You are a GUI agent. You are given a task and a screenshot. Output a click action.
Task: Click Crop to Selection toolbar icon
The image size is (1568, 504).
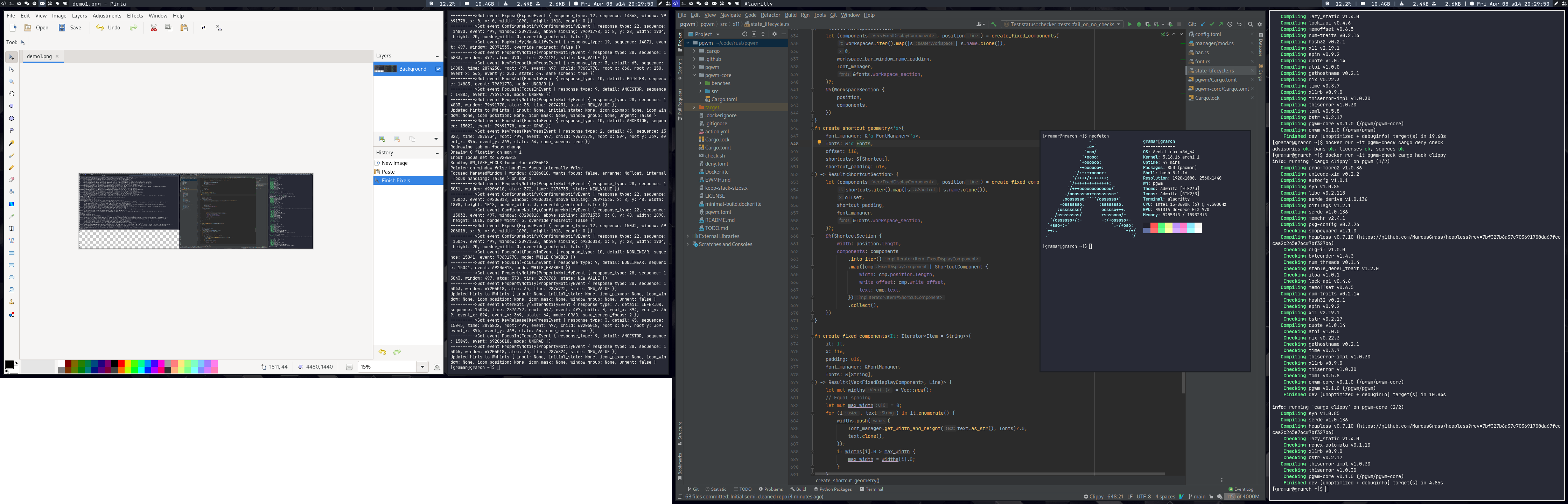click(204, 27)
